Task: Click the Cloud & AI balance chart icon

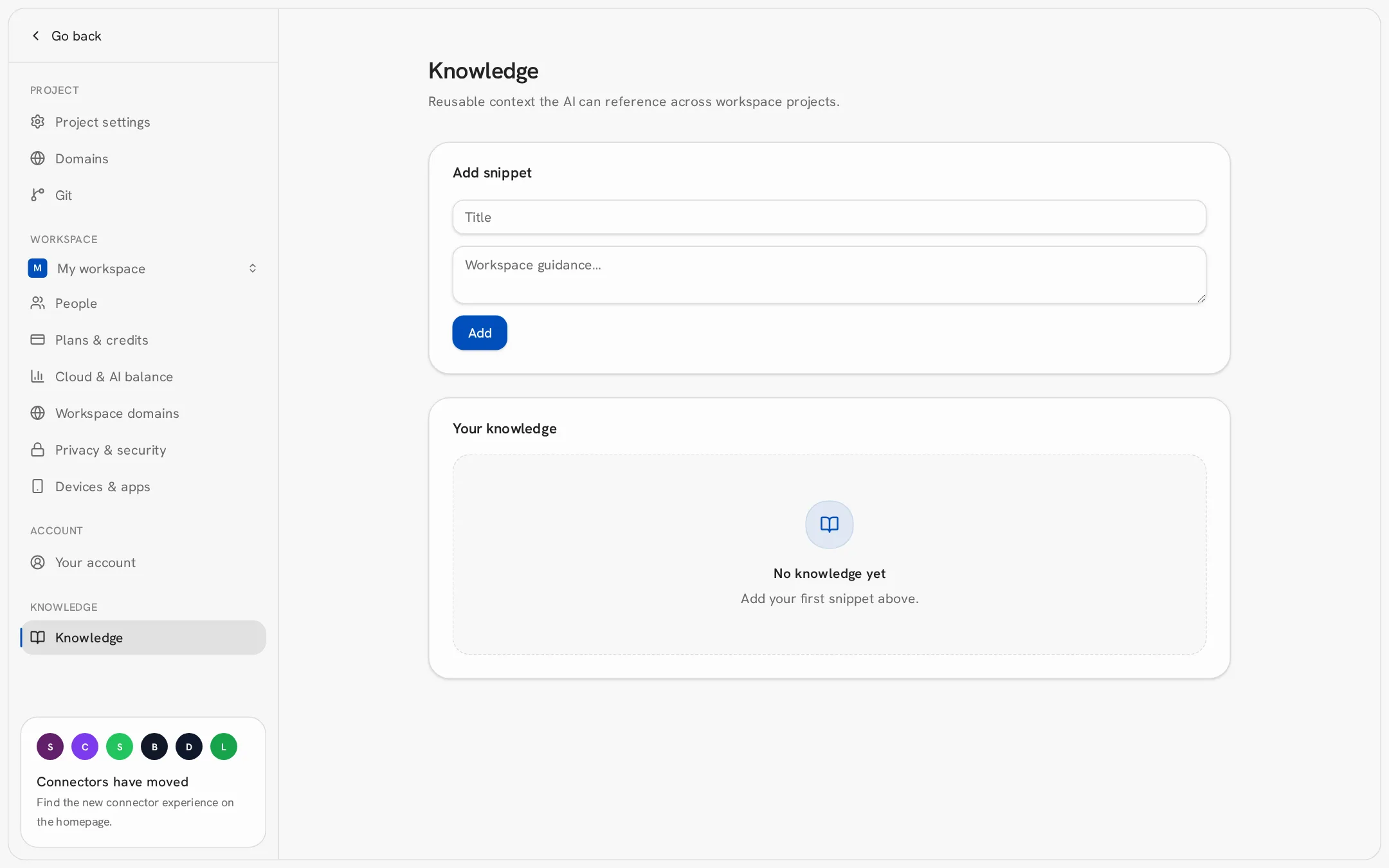Action: 38,376
